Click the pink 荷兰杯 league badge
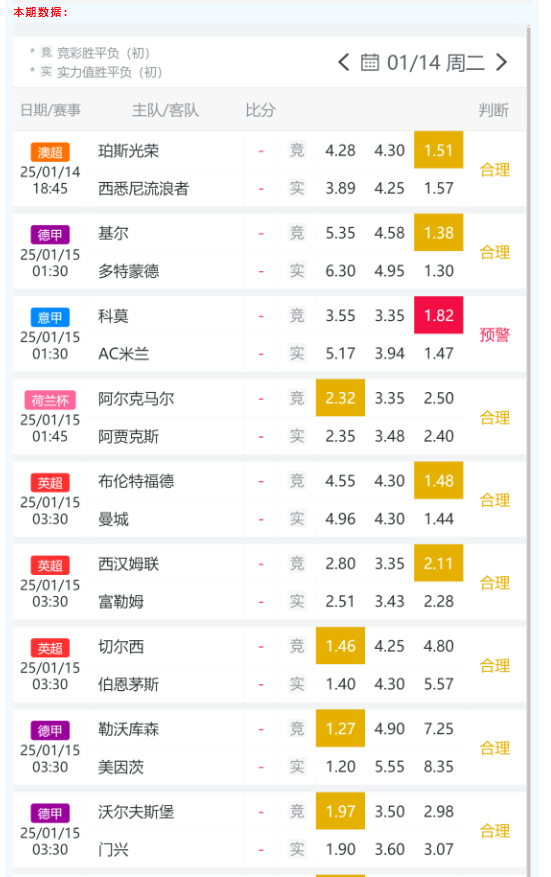Viewport: 551px width, 877px height. pos(50,400)
